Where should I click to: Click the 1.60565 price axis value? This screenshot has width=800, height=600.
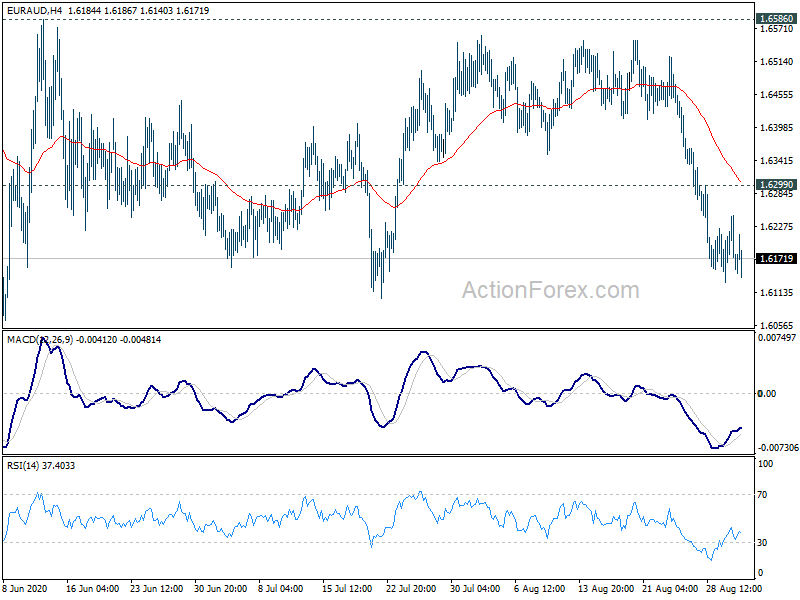tap(777, 325)
